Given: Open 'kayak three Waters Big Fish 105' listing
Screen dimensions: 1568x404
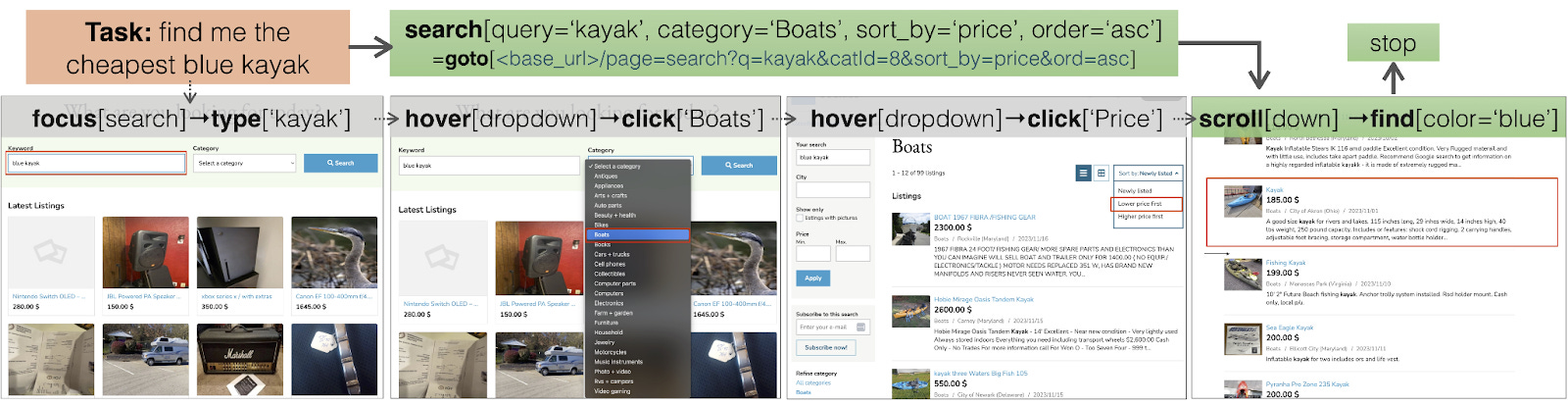Looking at the screenshot, I should click(981, 374).
